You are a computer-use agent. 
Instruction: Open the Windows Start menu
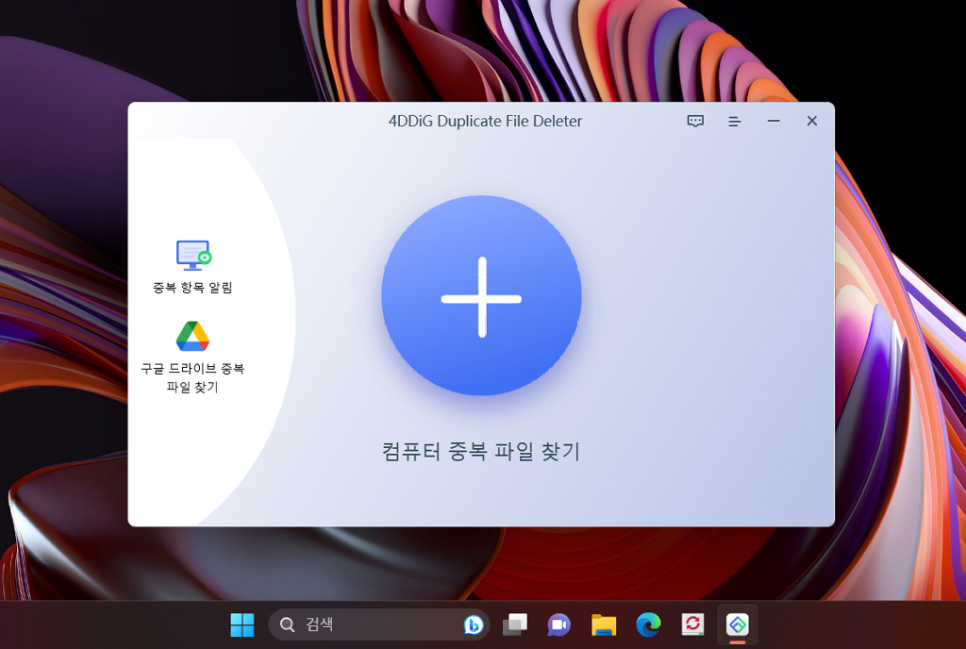pos(242,624)
